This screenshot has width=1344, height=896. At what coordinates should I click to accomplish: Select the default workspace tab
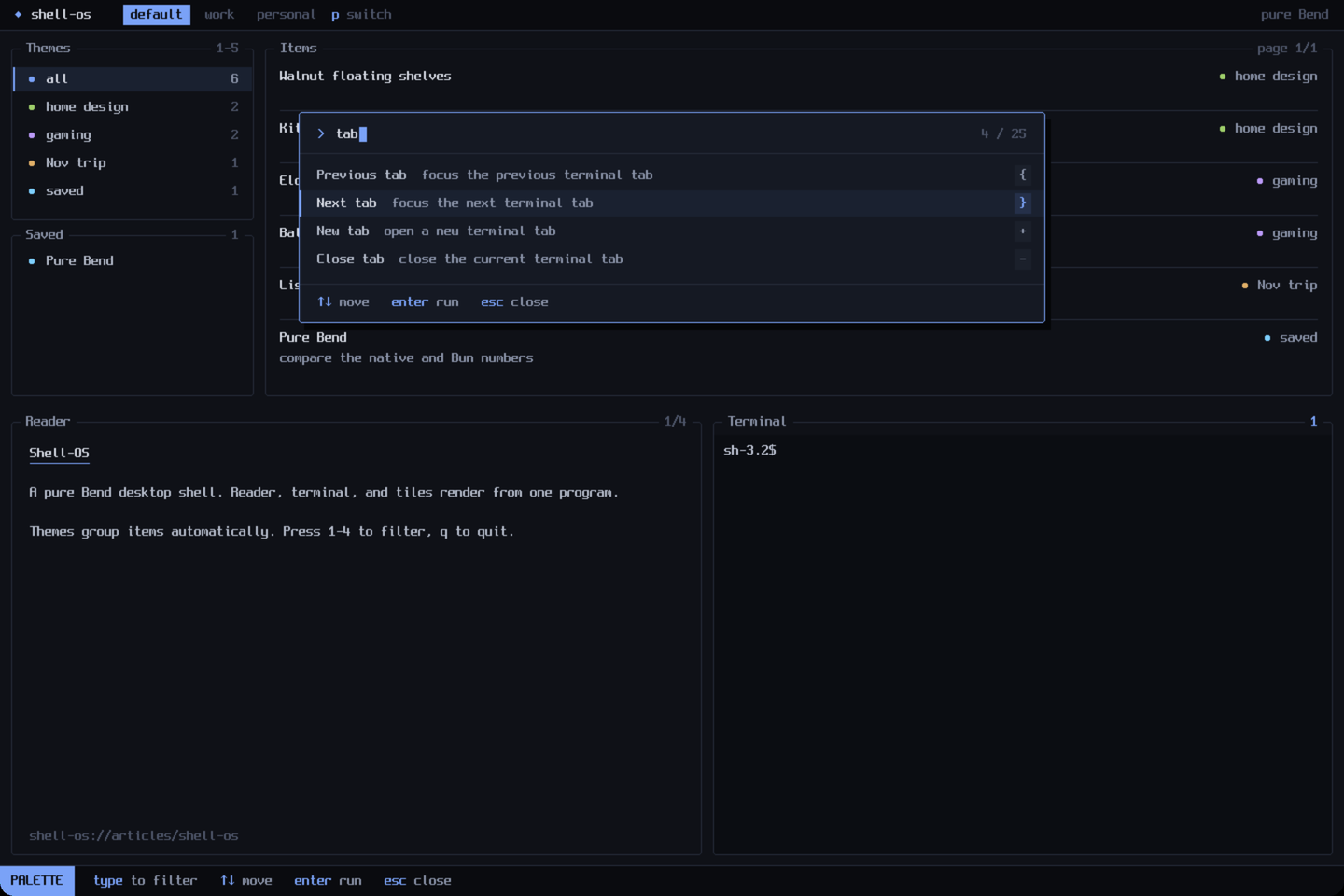pyautogui.click(x=156, y=14)
